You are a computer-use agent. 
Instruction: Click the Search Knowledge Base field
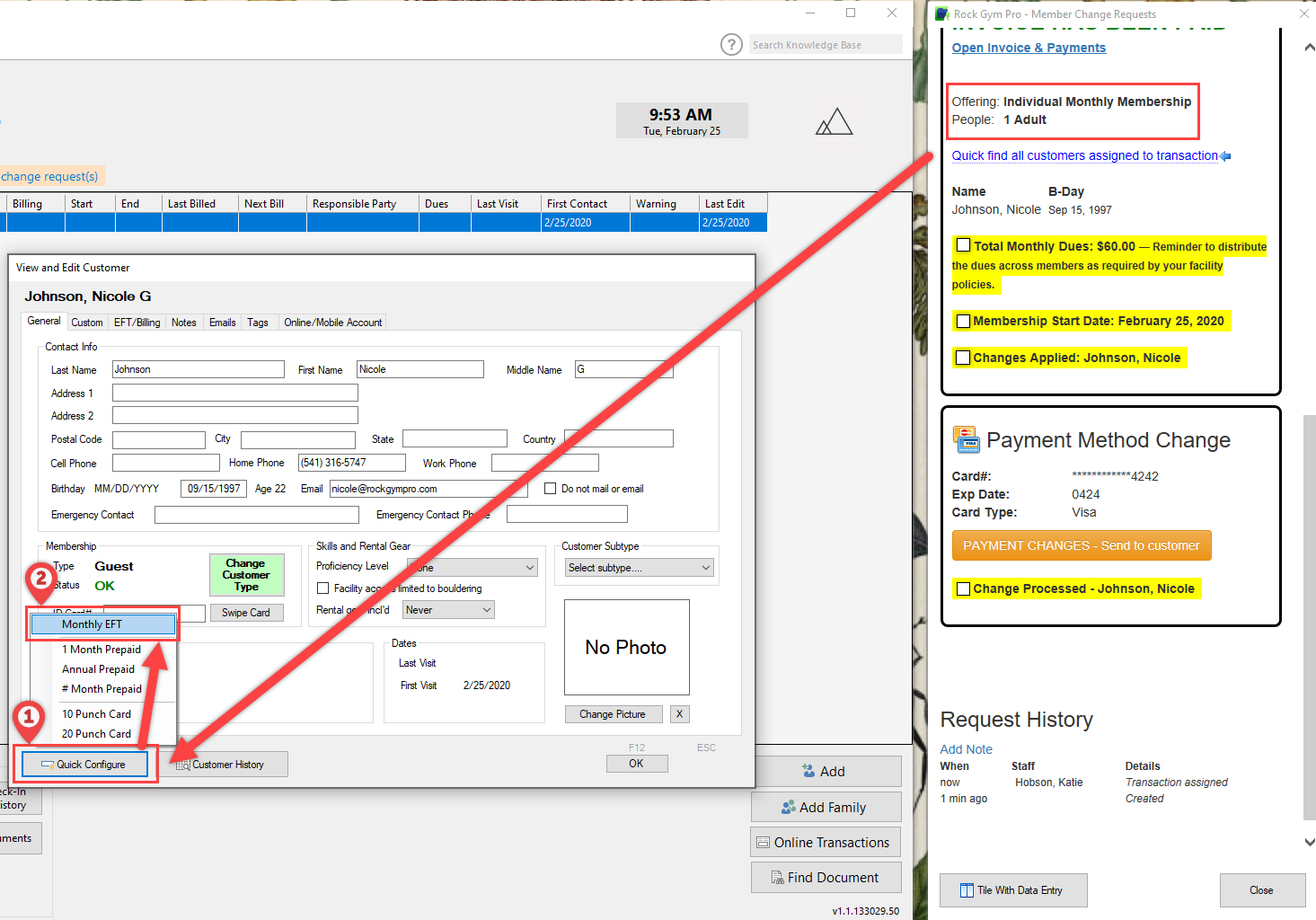826,45
